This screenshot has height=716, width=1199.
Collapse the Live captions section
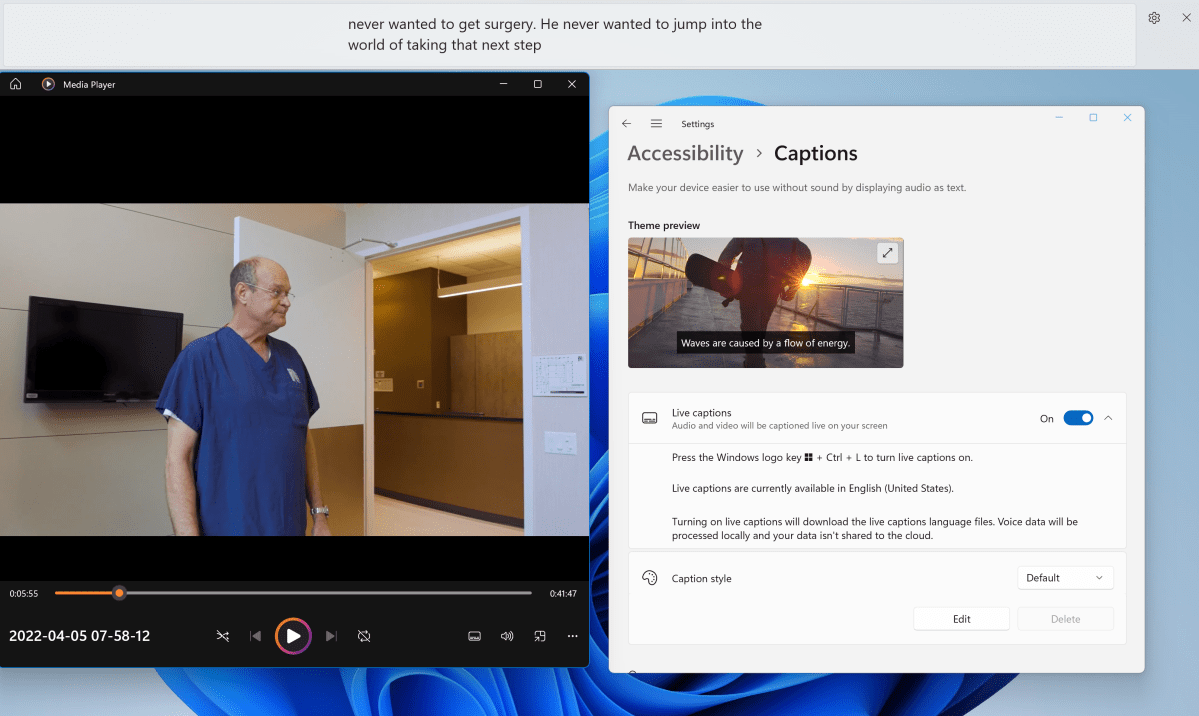coord(1108,418)
